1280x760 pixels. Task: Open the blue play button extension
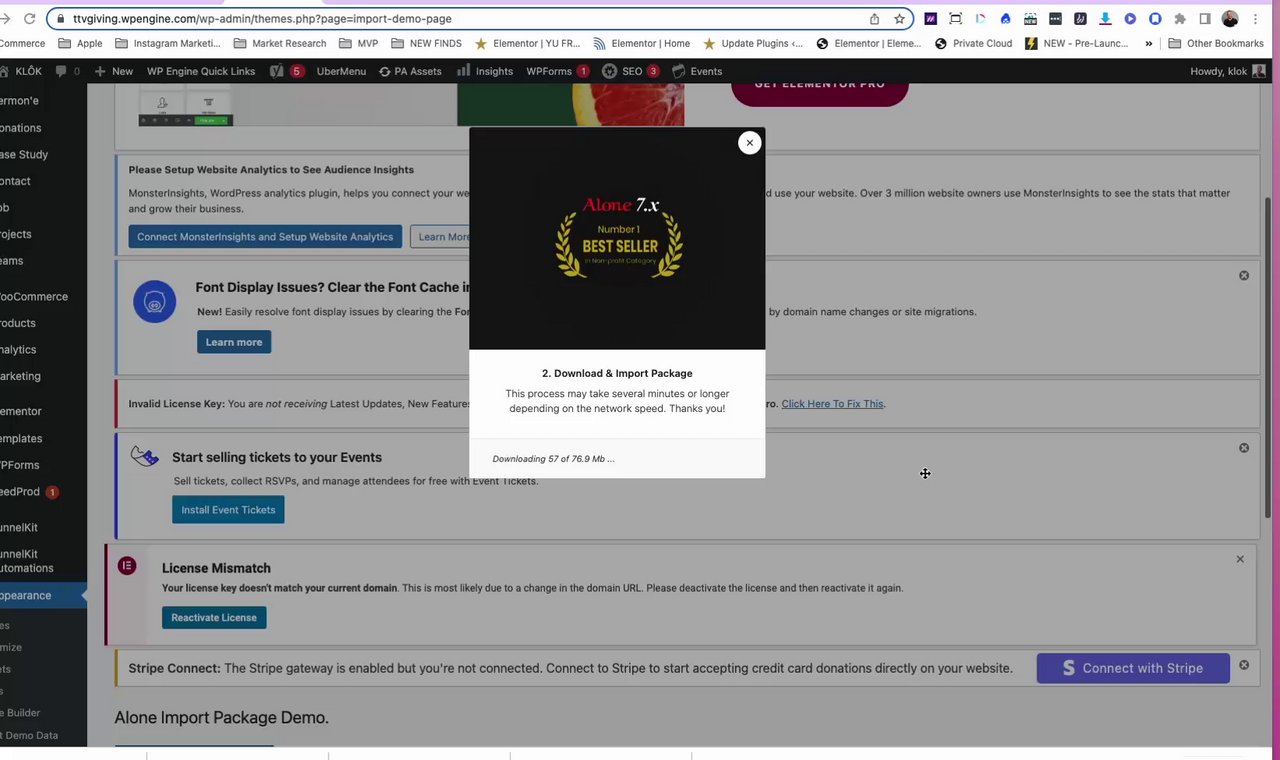coord(1130,18)
